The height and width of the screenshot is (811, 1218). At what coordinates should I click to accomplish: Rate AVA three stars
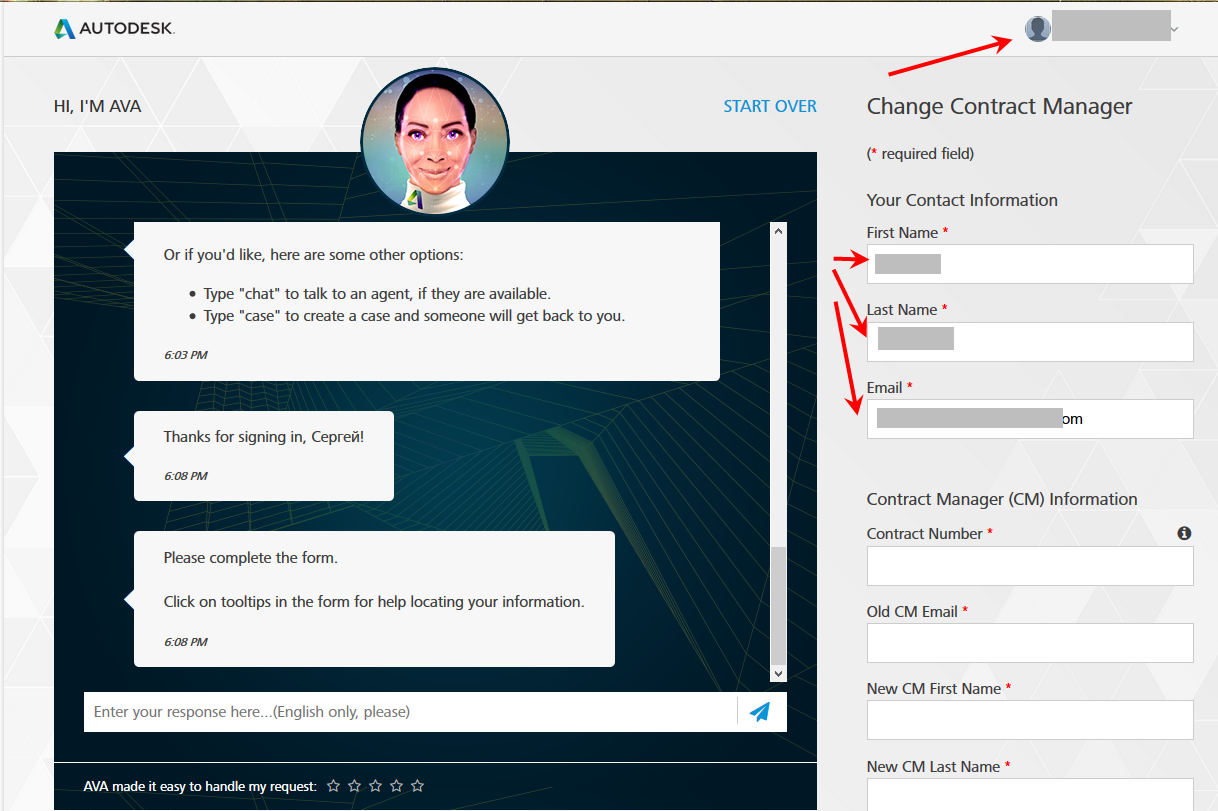[376, 786]
